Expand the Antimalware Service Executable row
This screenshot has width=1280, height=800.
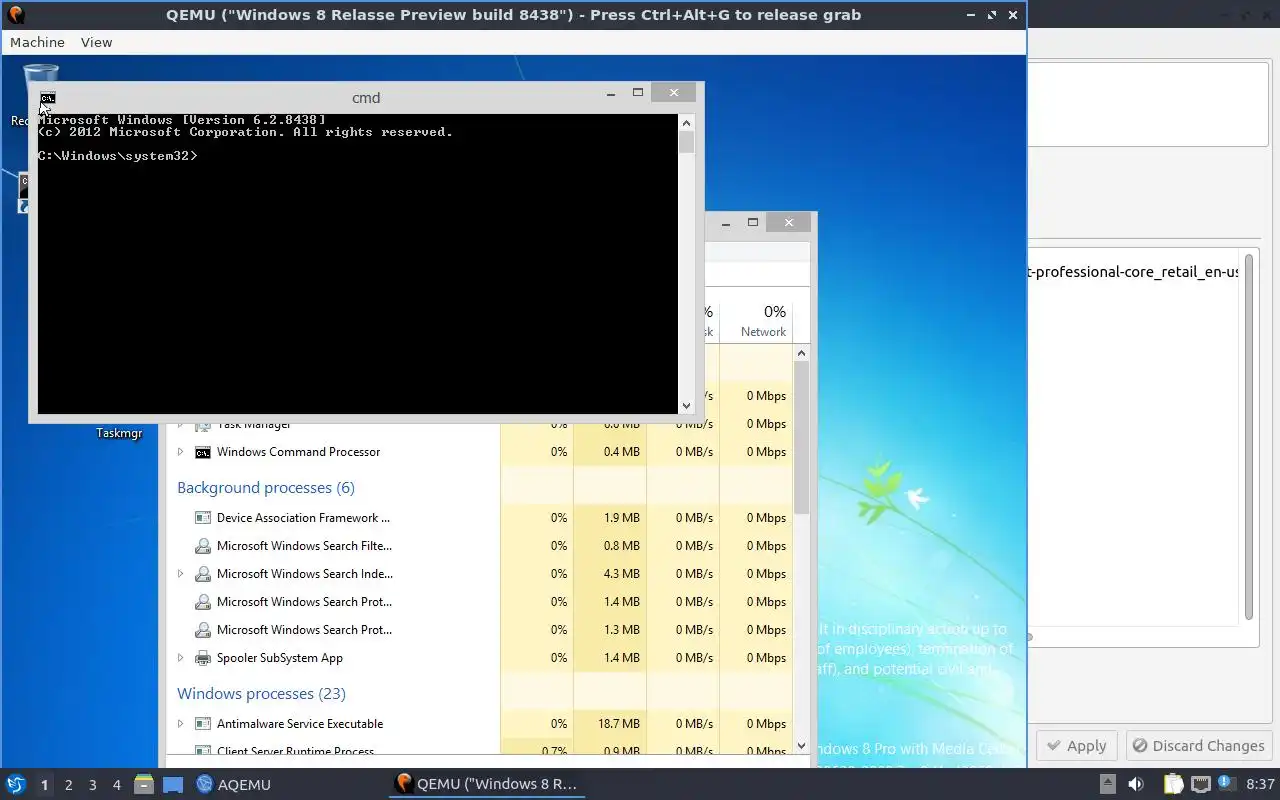coord(180,724)
